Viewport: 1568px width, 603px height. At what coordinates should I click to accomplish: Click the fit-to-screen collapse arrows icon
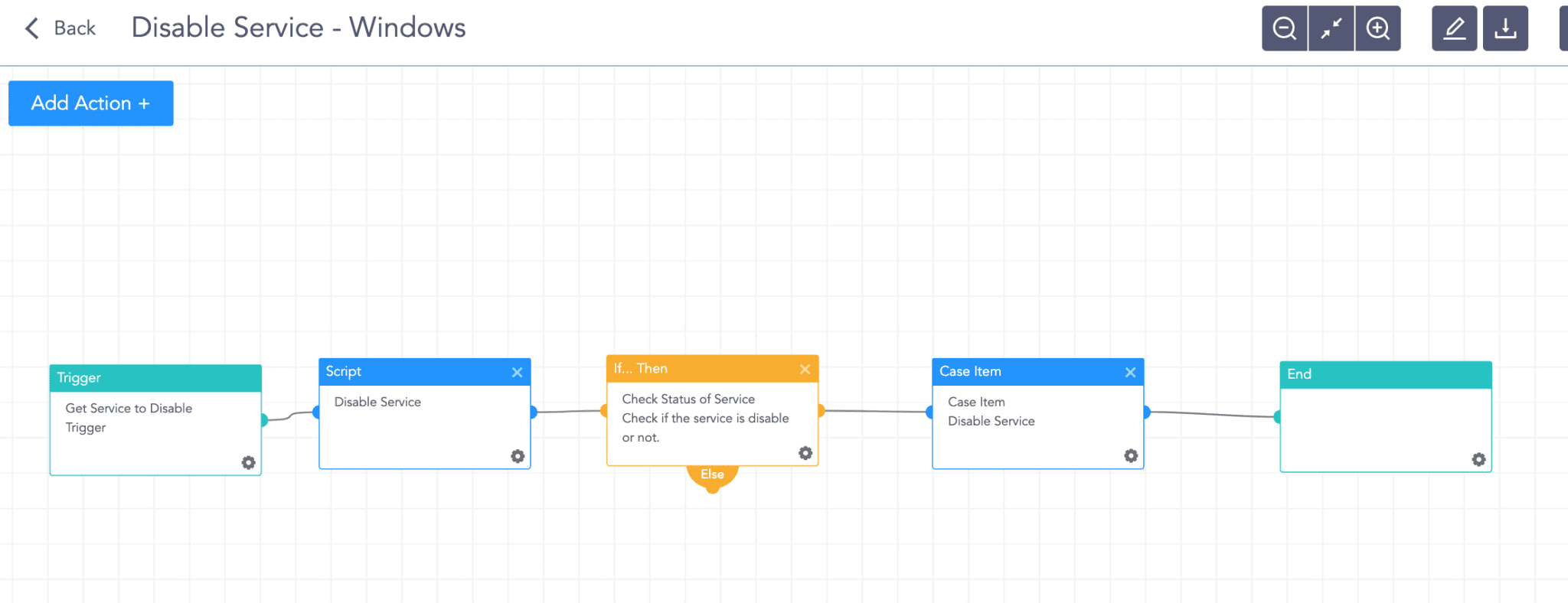pos(1331,28)
